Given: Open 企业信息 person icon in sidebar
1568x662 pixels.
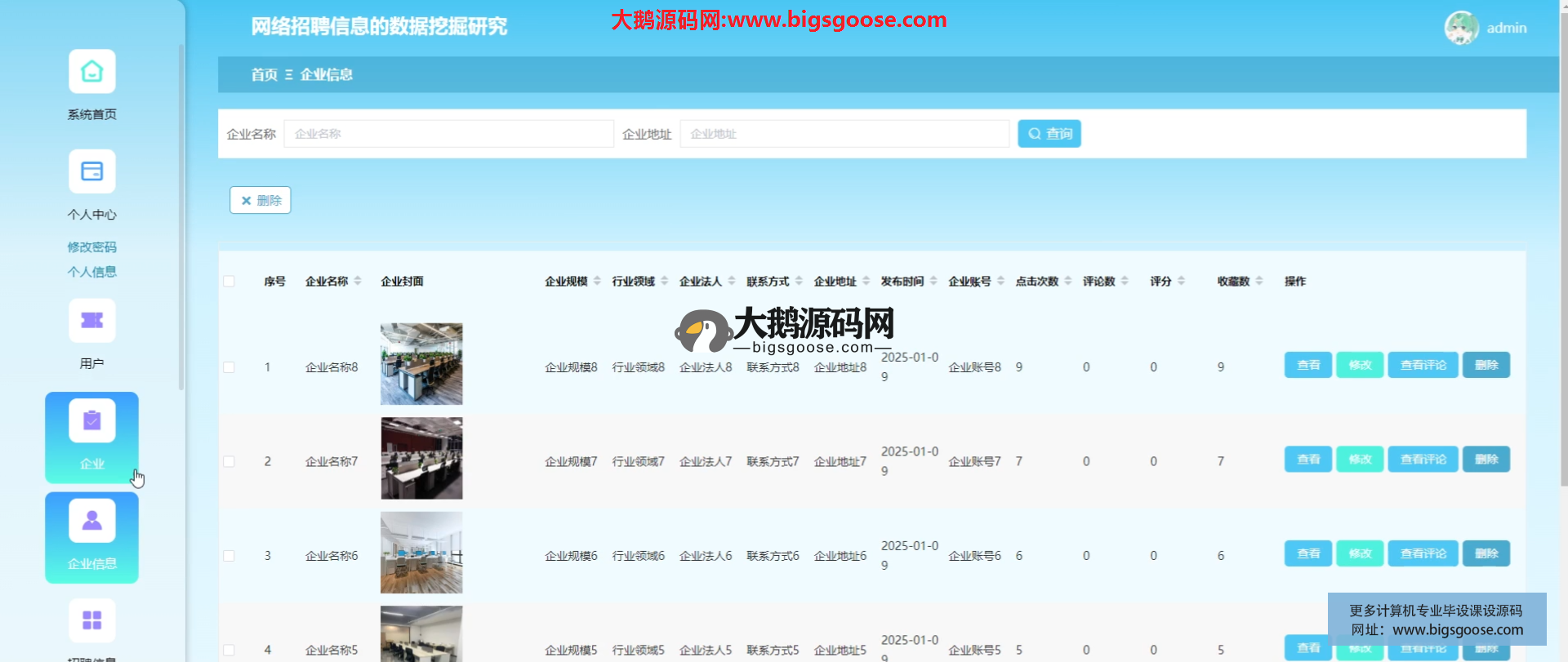Looking at the screenshot, I should point(91,521).
